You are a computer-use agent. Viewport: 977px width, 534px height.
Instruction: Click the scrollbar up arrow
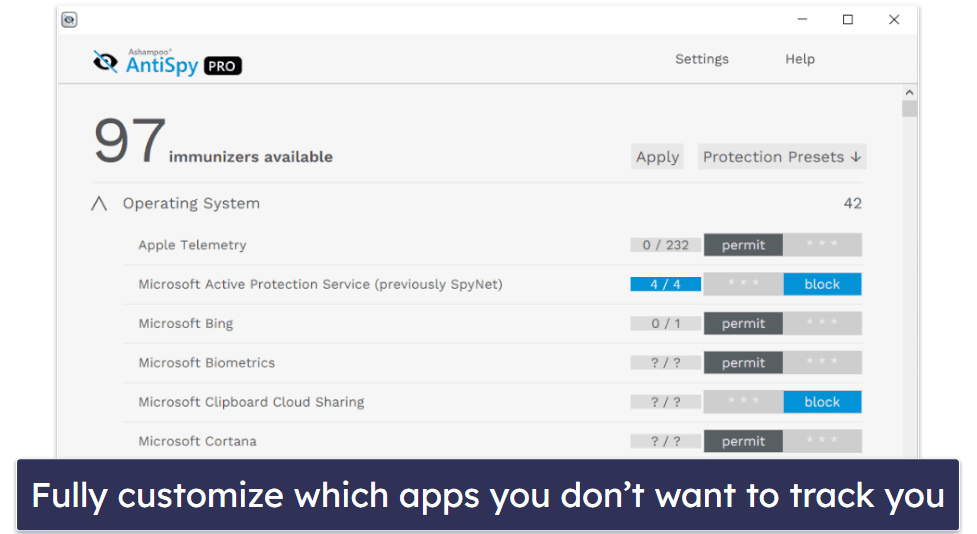click(x=909, y=92)
